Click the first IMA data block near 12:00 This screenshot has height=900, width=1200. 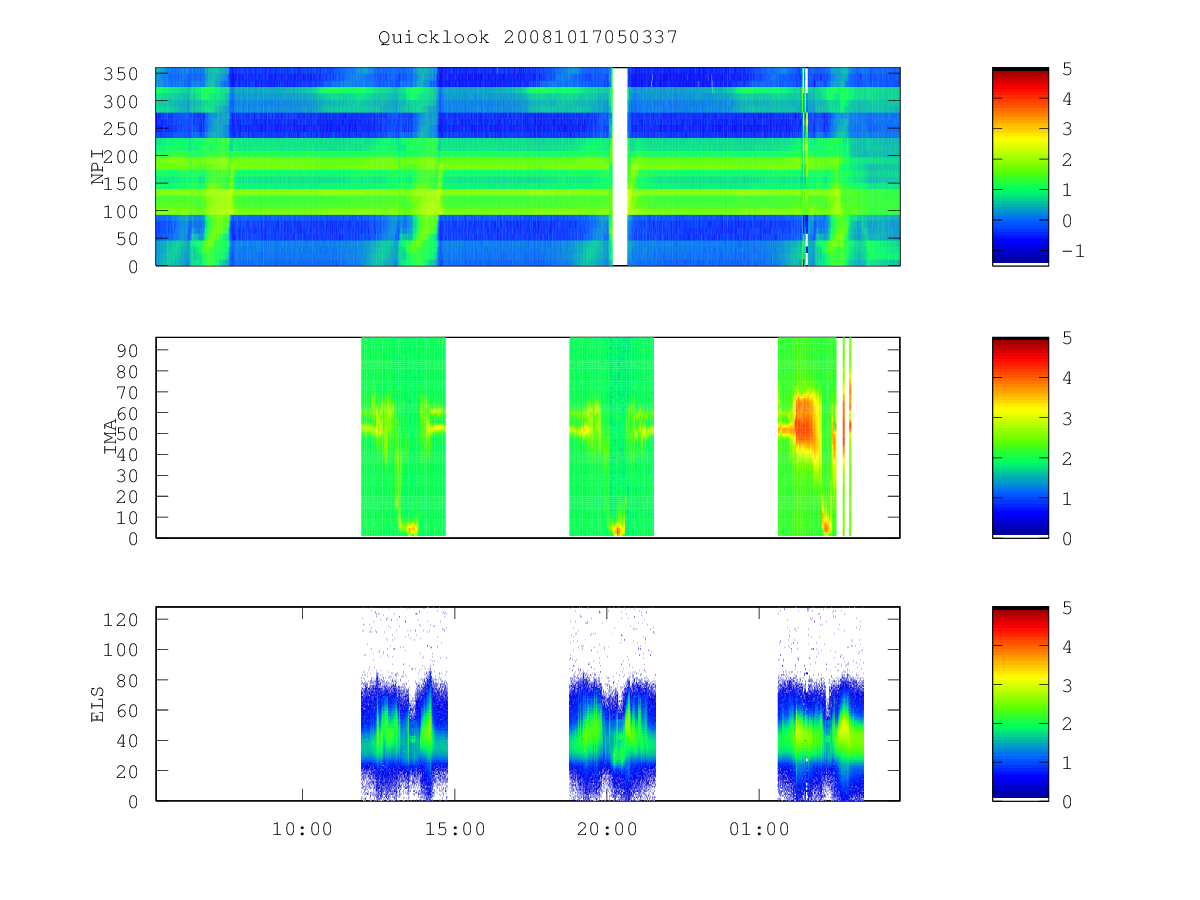pyautogui.click(x=403, y=437)
